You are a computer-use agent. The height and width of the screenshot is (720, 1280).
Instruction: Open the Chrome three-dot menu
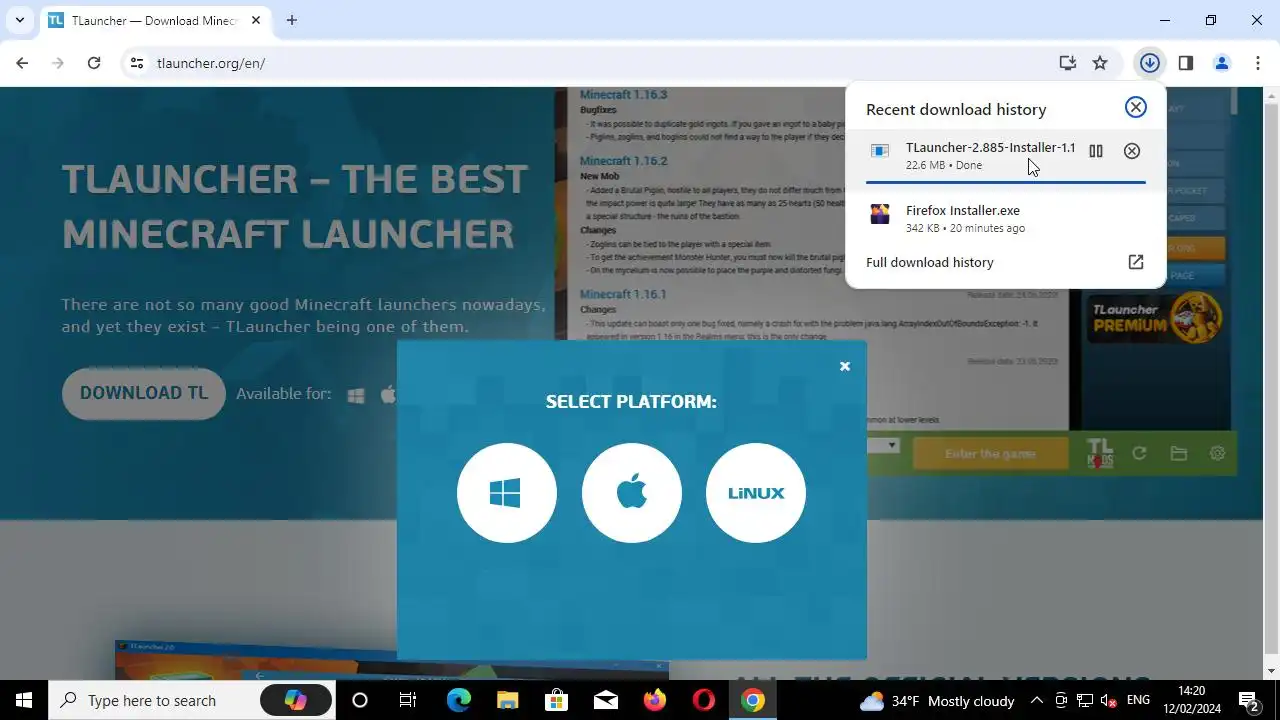tap(1258, 63)
